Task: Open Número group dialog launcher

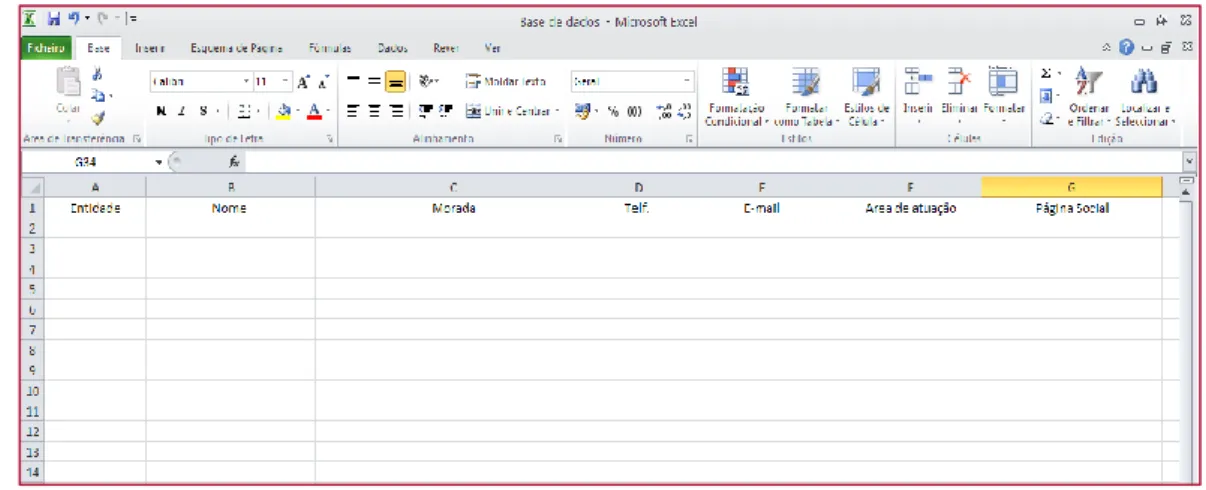Action: pos(689,140)
